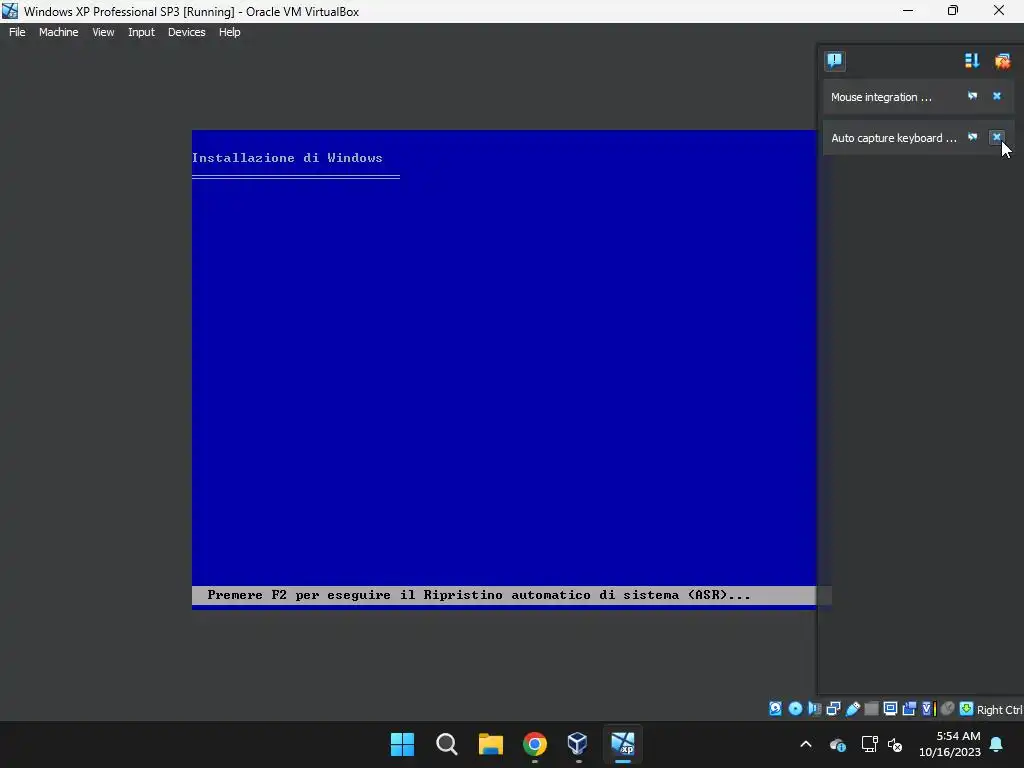This screenshot has height=768, width=1024.
Task: Click the Mouse integration notification text
Action: (881, 97)
